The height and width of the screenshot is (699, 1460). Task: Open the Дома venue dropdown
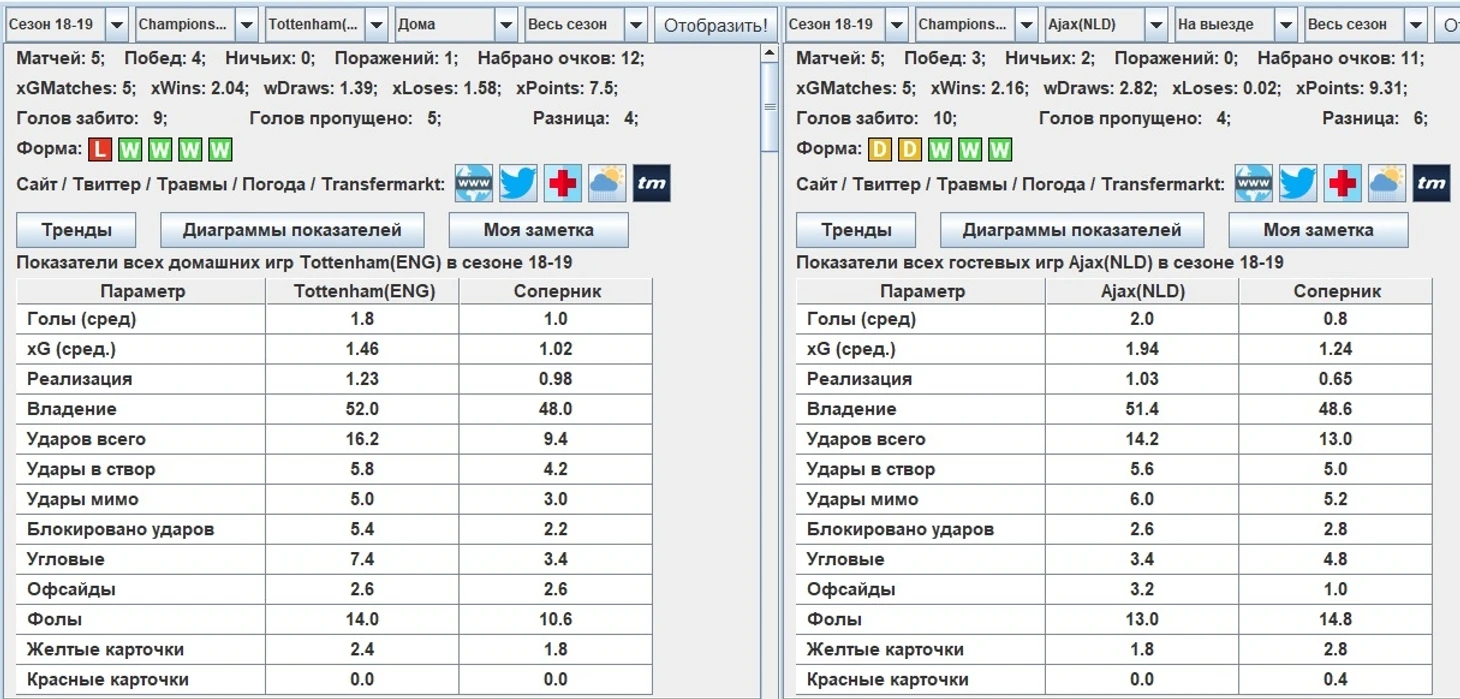[456, 24]
